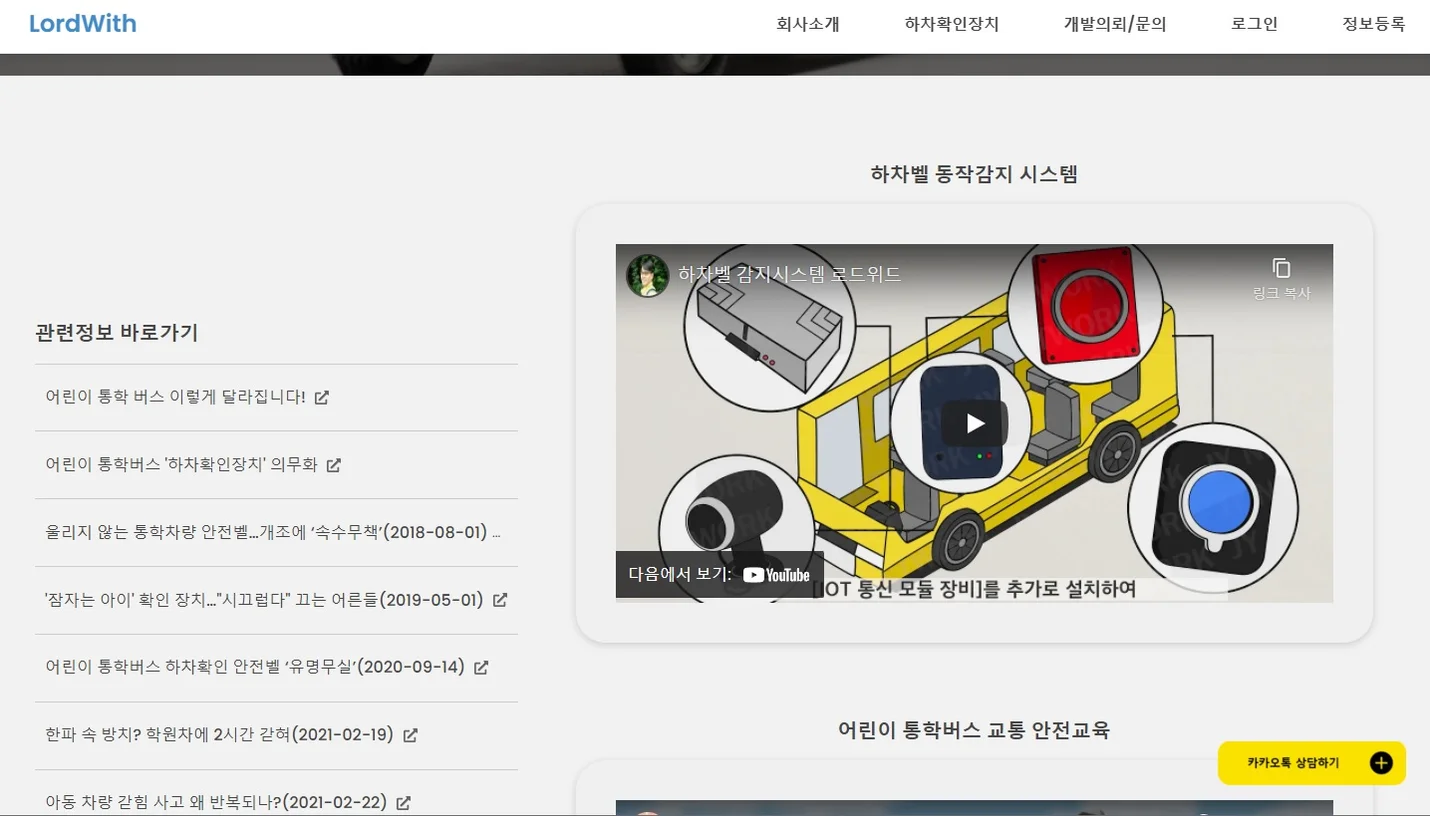Open article 울리지 않는 통학차량 안전벨 (2018-08-01)
This screenshot has width=1430, height=816.
point(273,532)
